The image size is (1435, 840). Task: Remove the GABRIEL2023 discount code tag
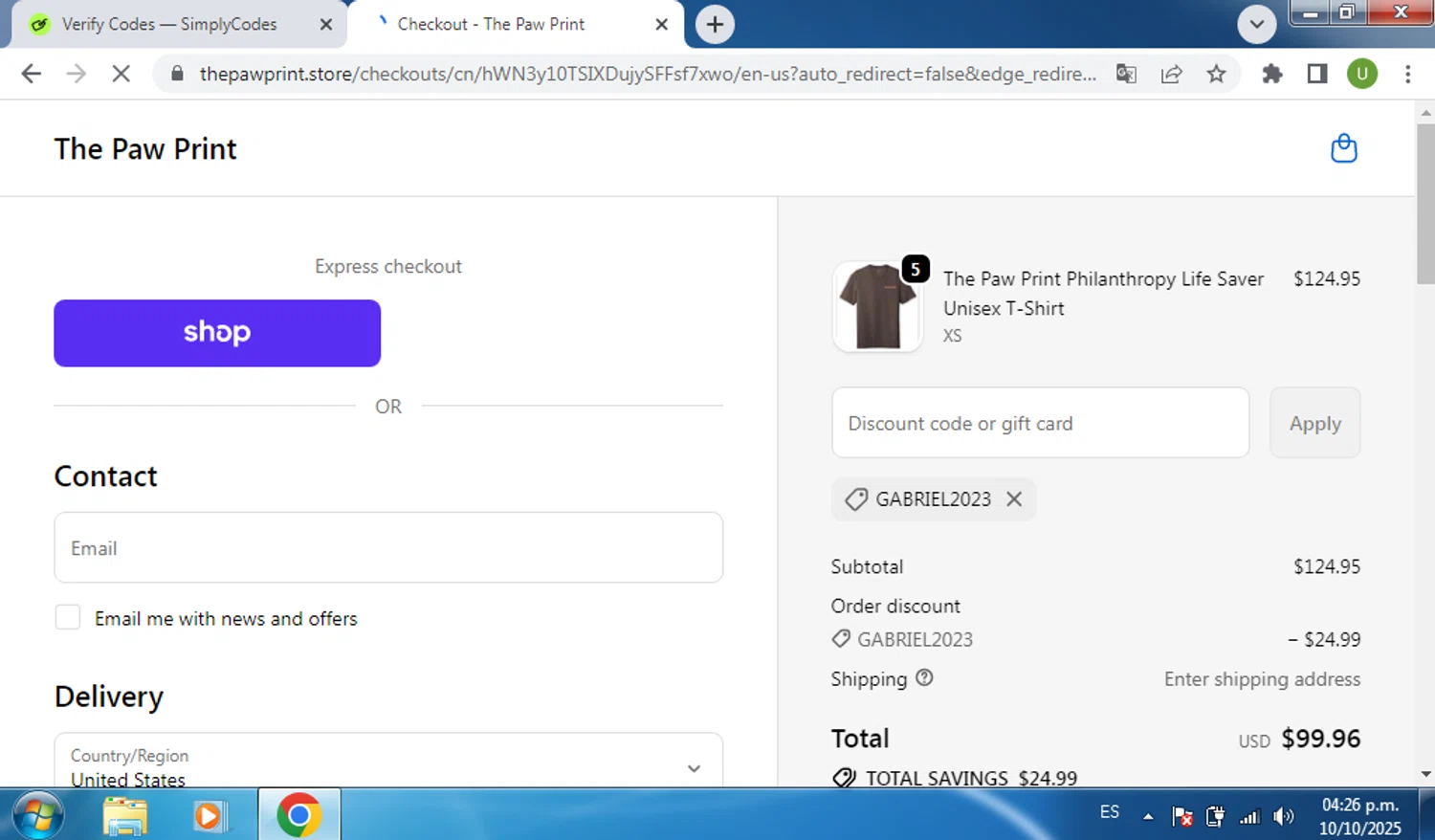tap(1014, 498)
